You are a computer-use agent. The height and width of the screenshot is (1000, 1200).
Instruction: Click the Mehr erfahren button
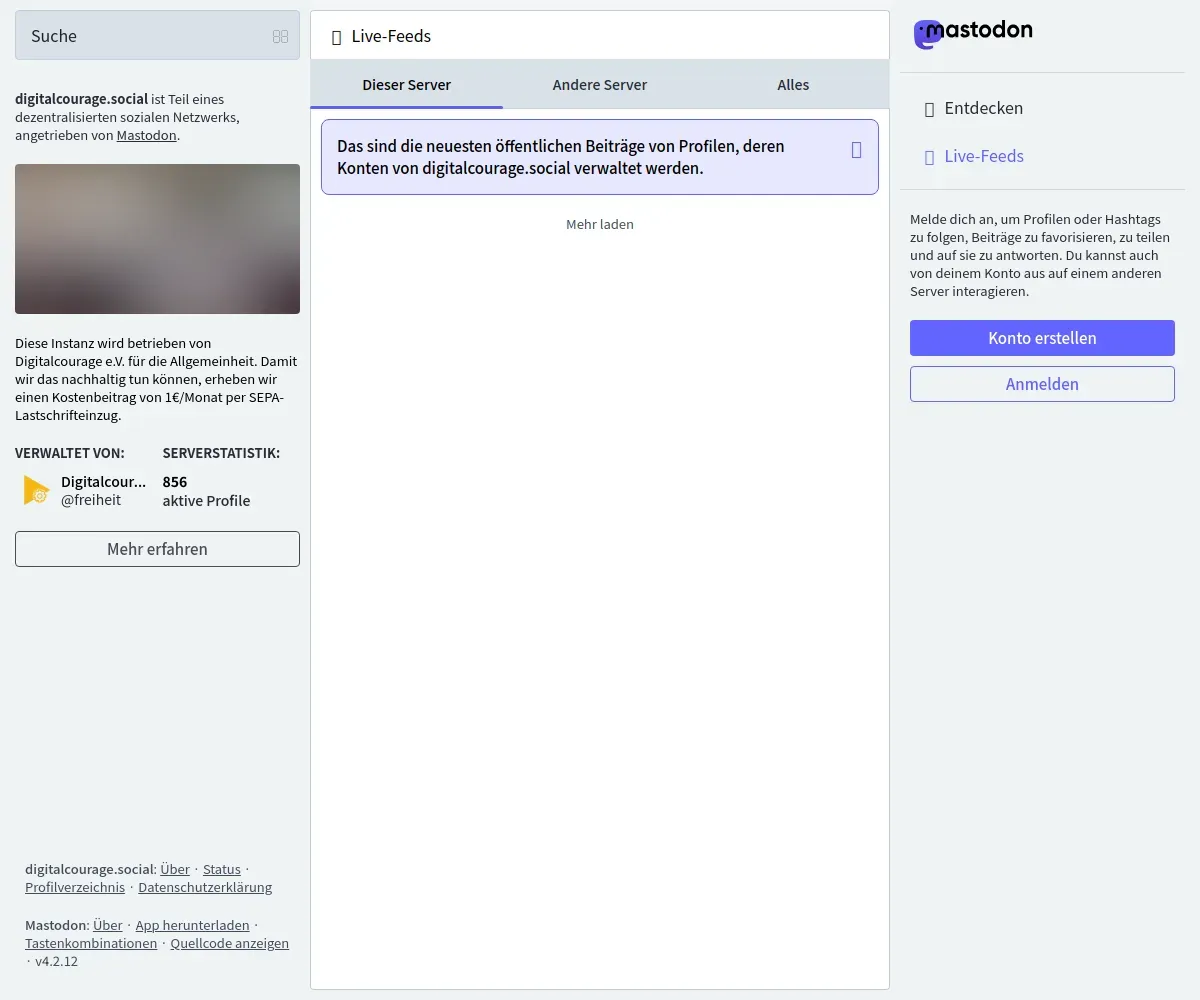pyautogui.click(x=157, y=549)
